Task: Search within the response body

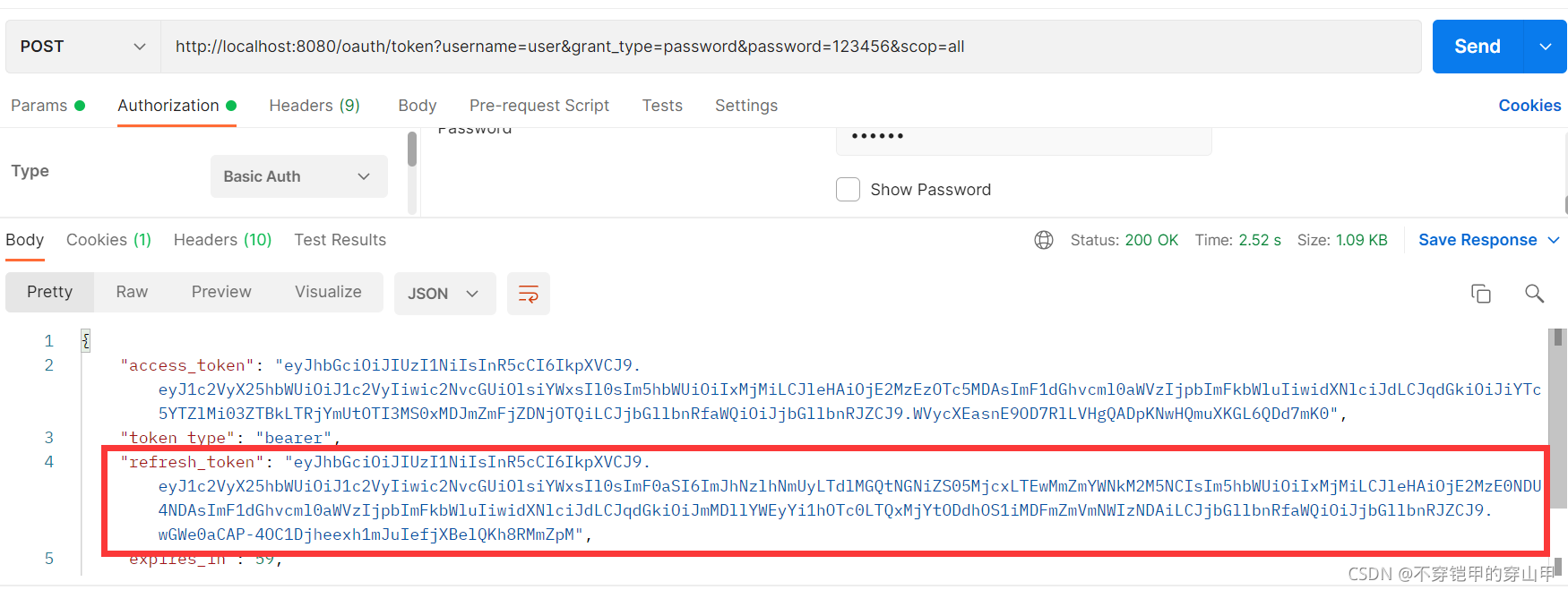Action: (x=1534, y=294)
